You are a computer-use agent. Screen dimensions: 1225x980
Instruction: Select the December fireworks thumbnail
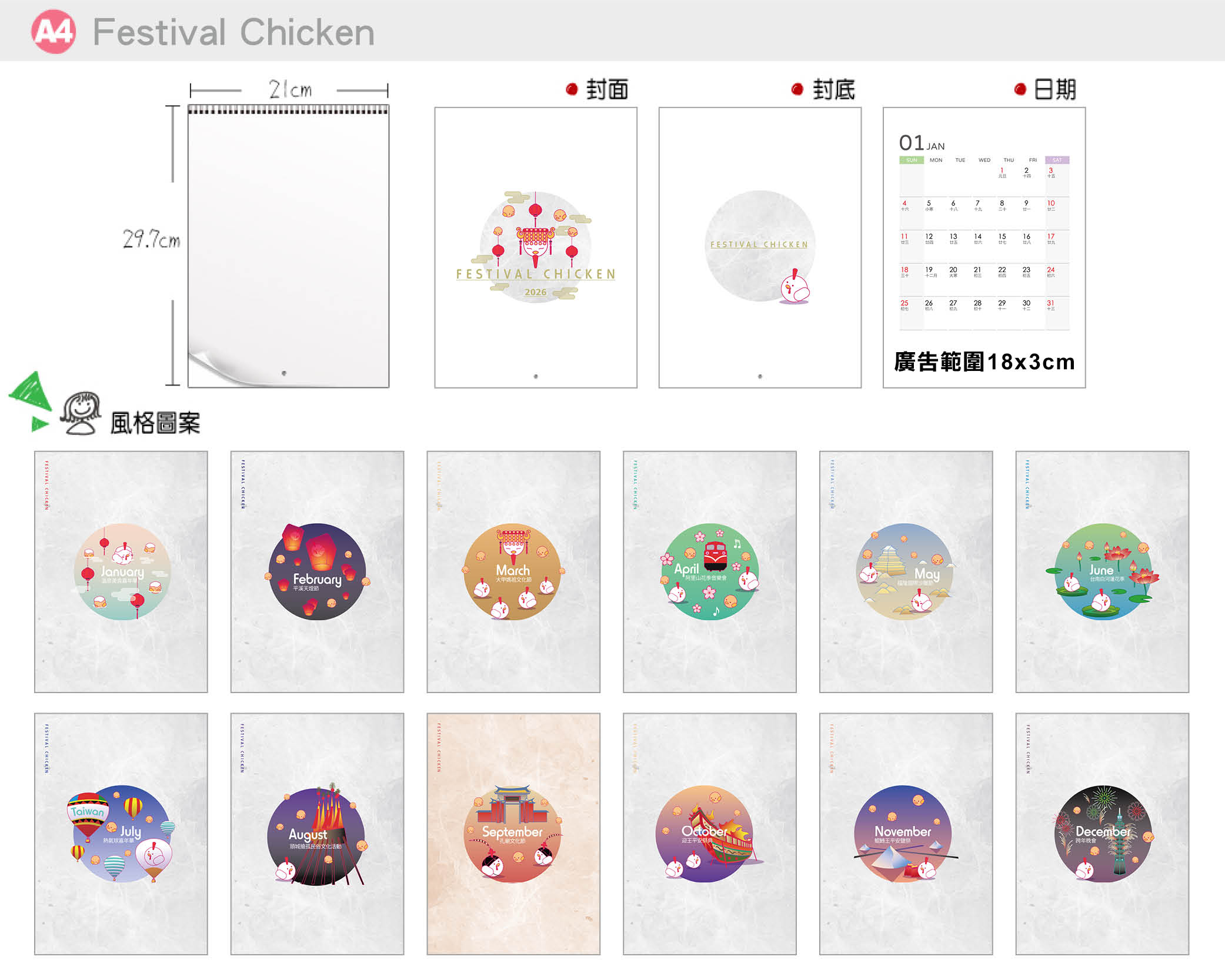coord(1102,834)
